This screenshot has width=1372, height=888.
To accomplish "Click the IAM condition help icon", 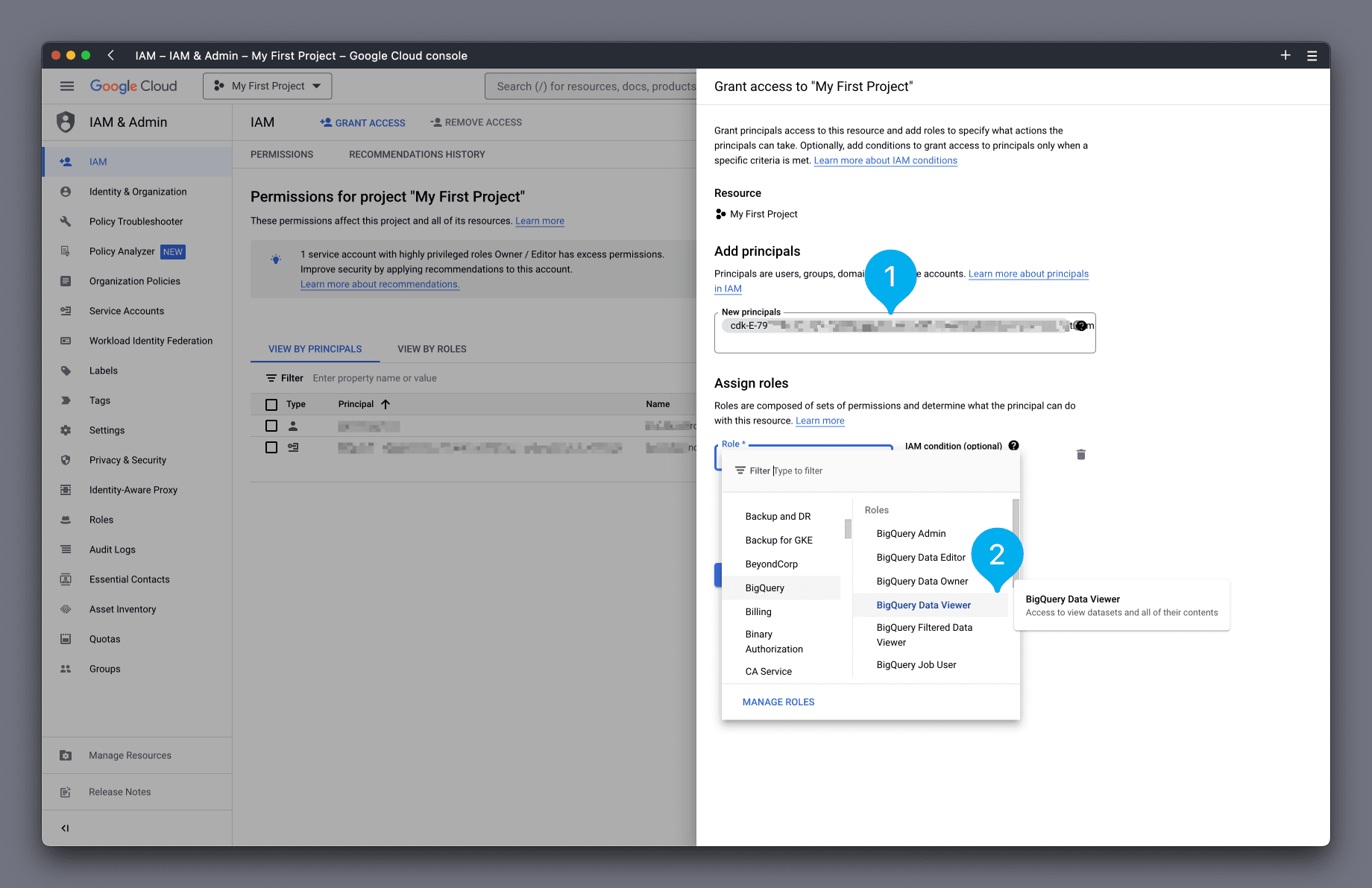I will point(1013,446).
